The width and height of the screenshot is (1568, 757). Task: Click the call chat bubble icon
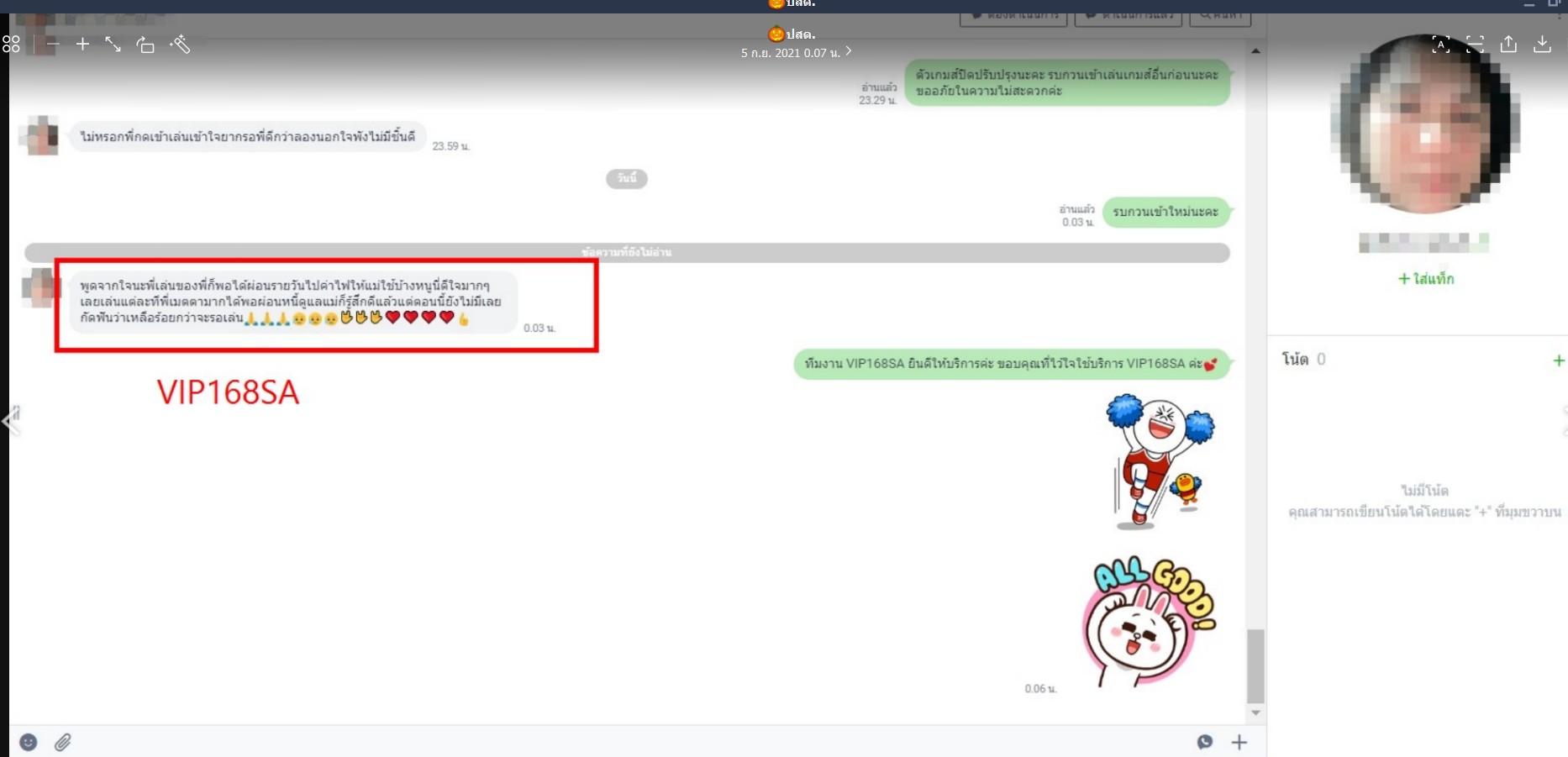tap(1204, 742)
